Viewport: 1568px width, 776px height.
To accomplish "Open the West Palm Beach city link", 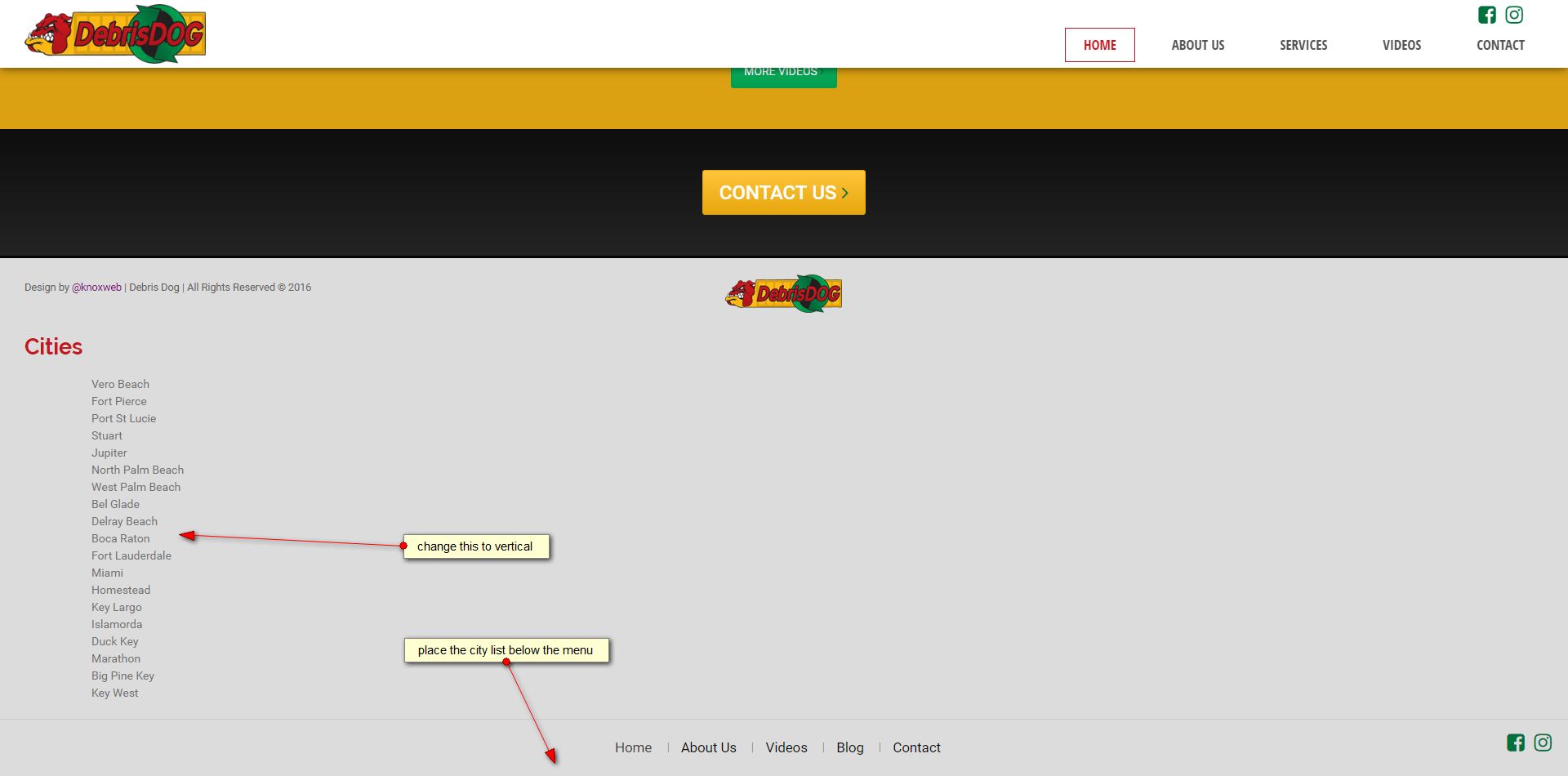I will [x=136, y=487].
